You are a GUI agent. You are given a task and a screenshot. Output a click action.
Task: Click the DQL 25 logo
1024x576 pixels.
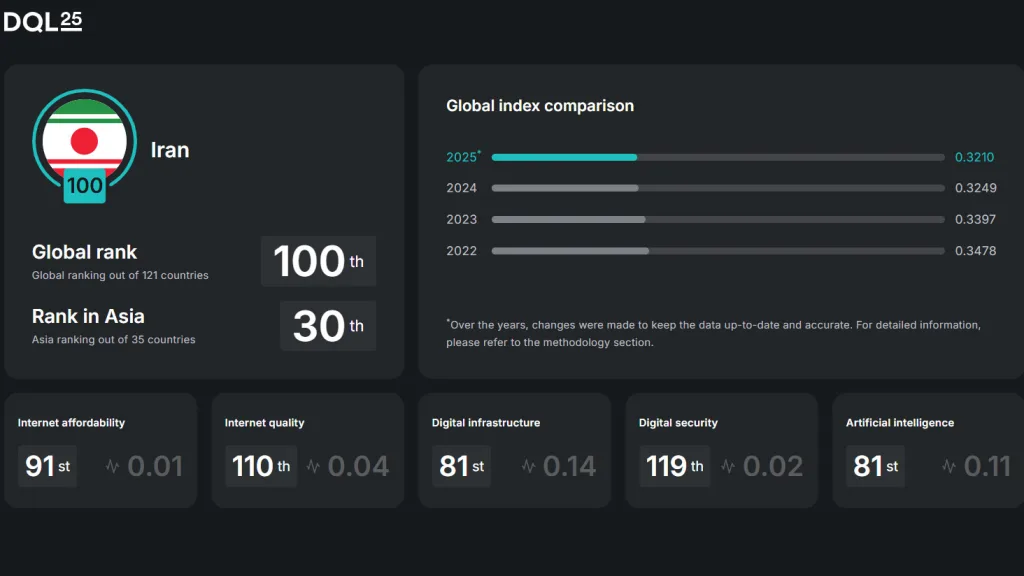(x=43, y=22)
